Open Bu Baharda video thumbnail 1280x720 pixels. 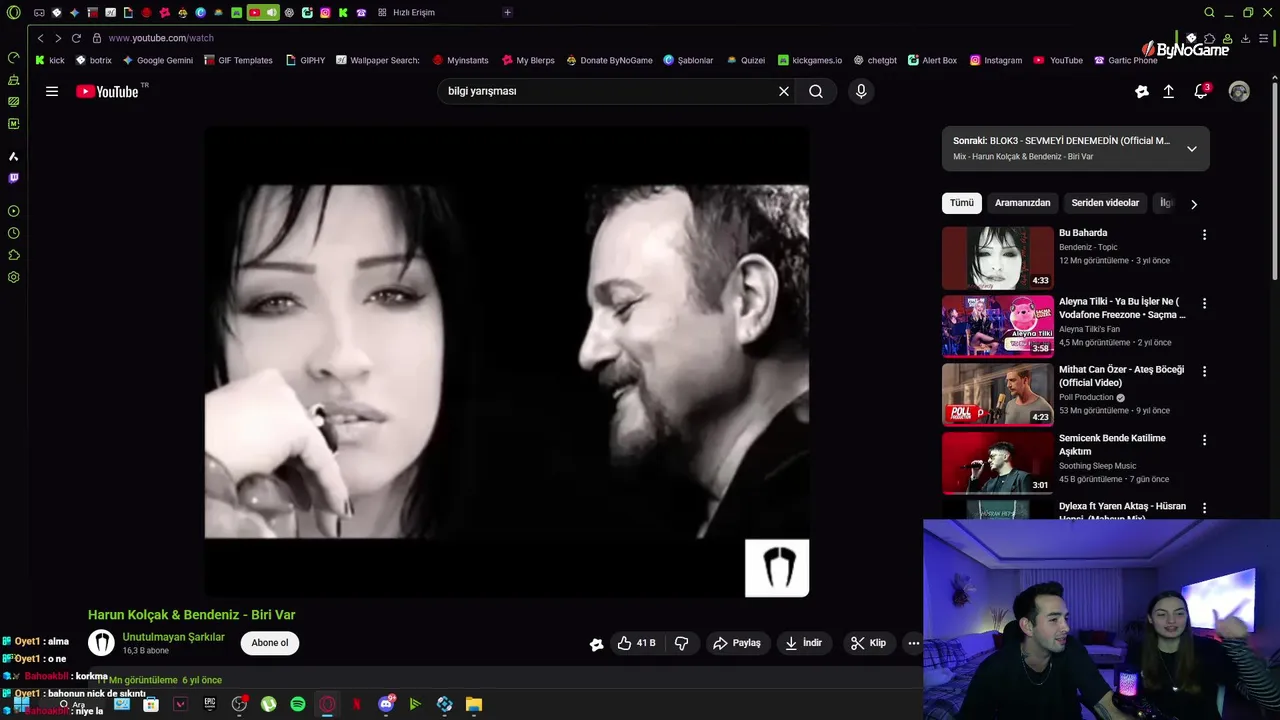pyautogui.click(x=998, y=258)
